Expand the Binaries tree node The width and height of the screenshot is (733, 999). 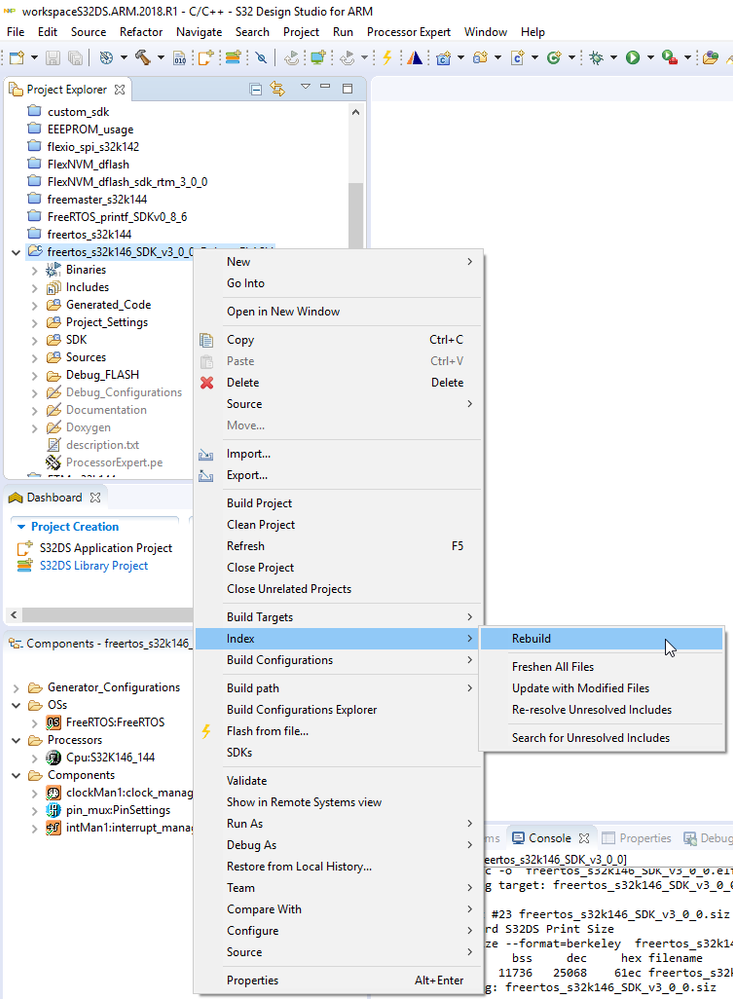(34, 270)
